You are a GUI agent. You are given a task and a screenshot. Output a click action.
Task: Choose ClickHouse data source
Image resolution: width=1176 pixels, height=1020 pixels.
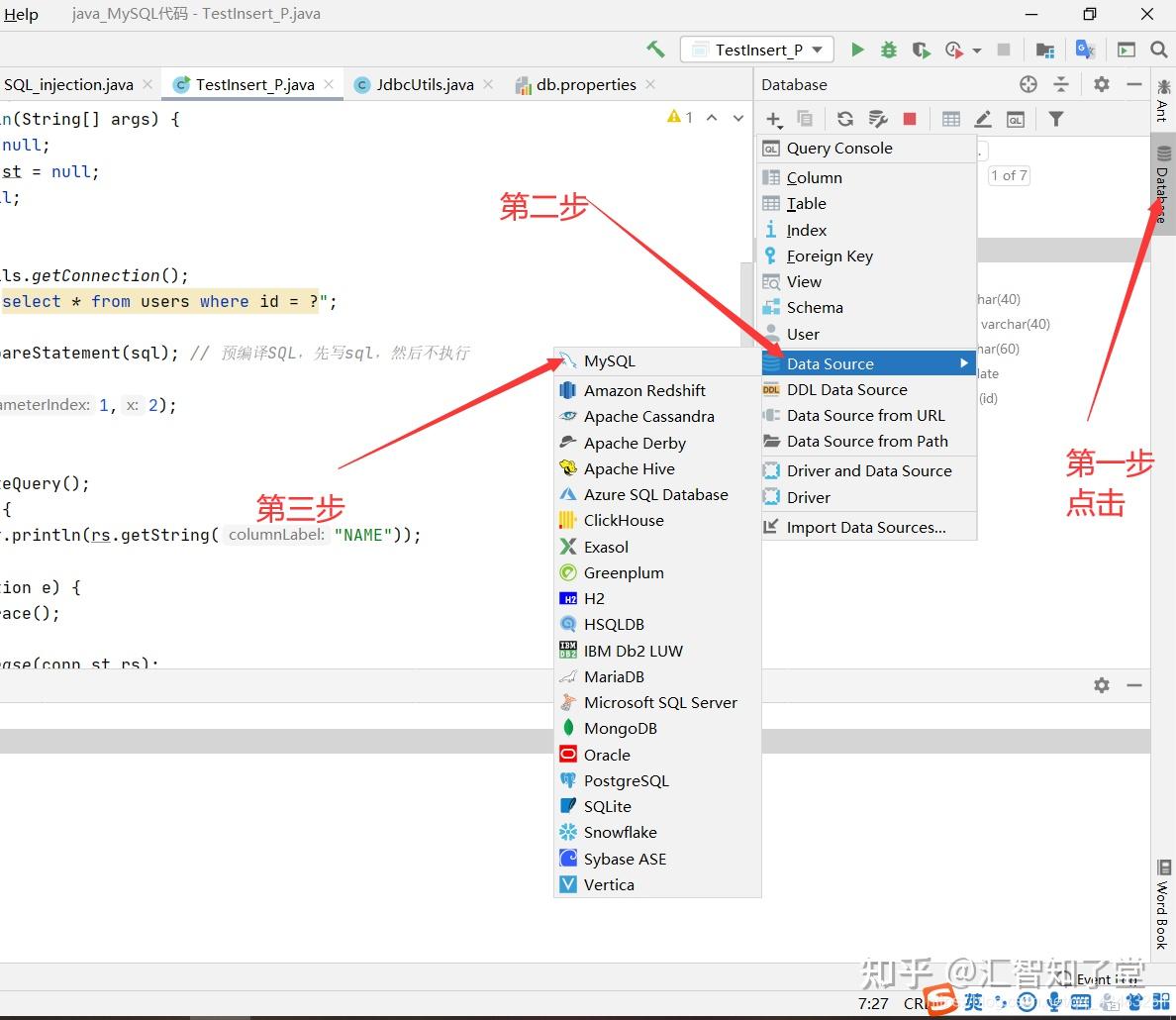click(657, 521)
